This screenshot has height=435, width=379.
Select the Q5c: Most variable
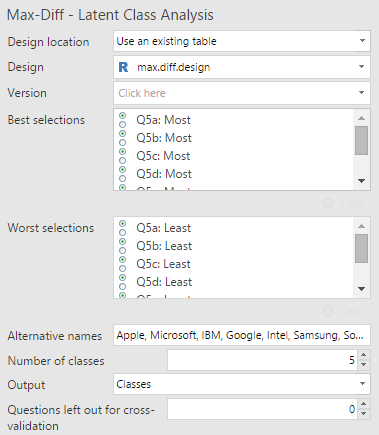point(163,156)
